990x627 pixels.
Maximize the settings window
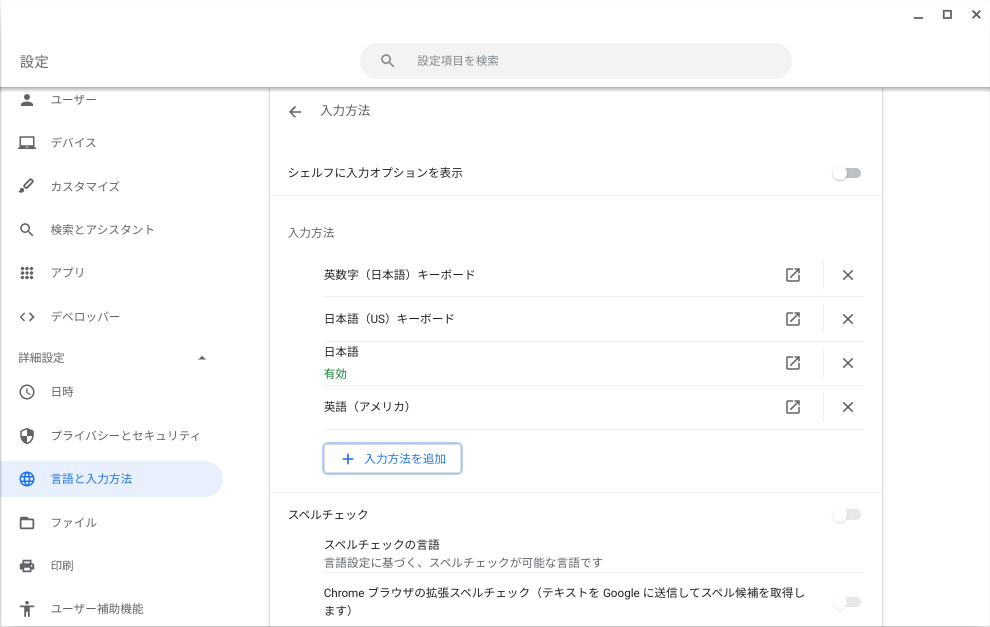(x=947, y=15)
